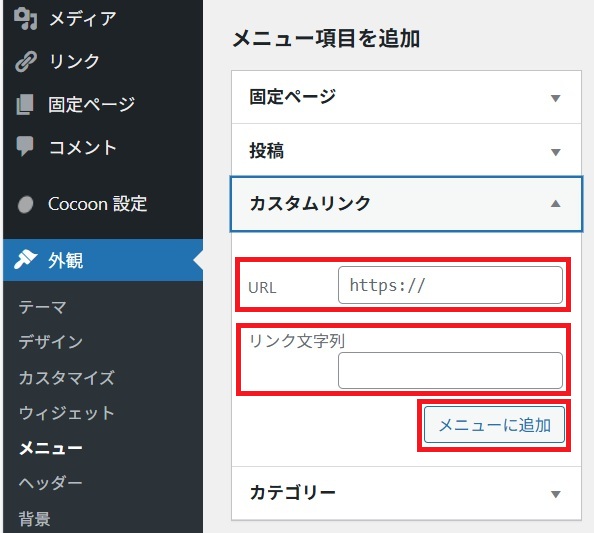Select the メニュー submenu item
The height and width of the screenshot is (533, 594).
(51, 448)
